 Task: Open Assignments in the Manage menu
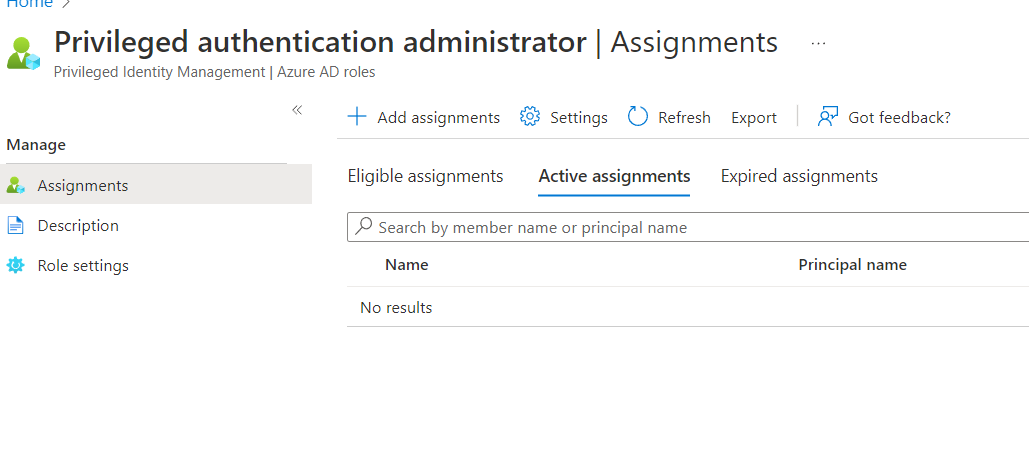pyautogui.click(x=156, y=186)
